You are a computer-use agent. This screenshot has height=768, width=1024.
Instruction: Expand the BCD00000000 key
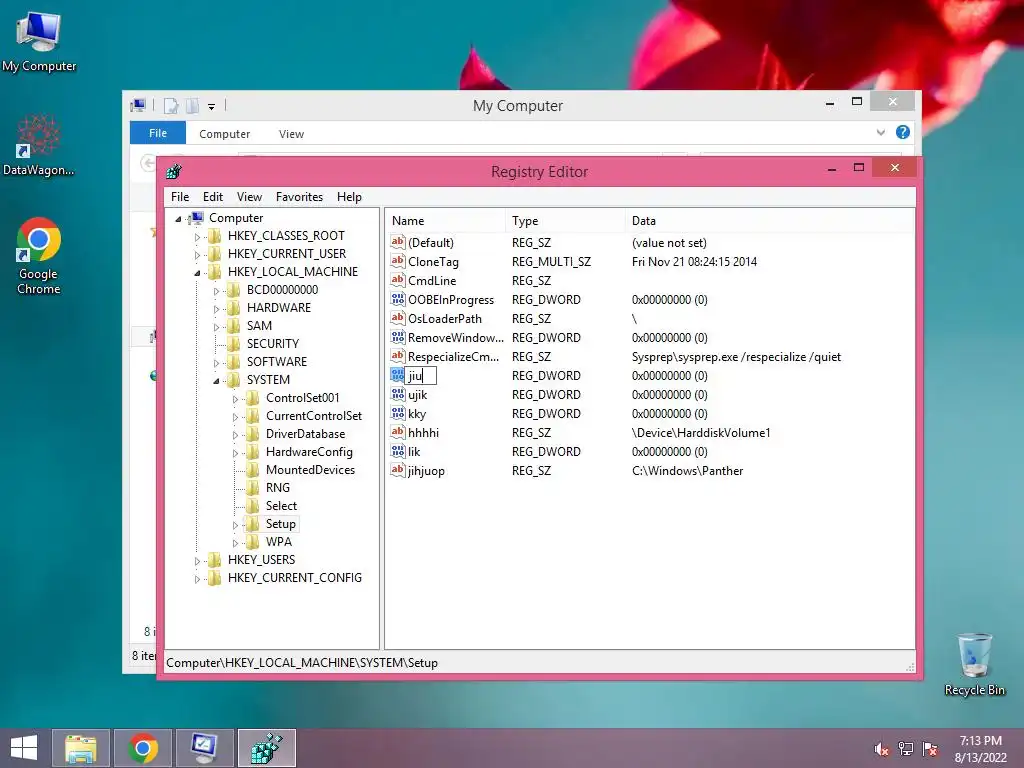[216, 291]
